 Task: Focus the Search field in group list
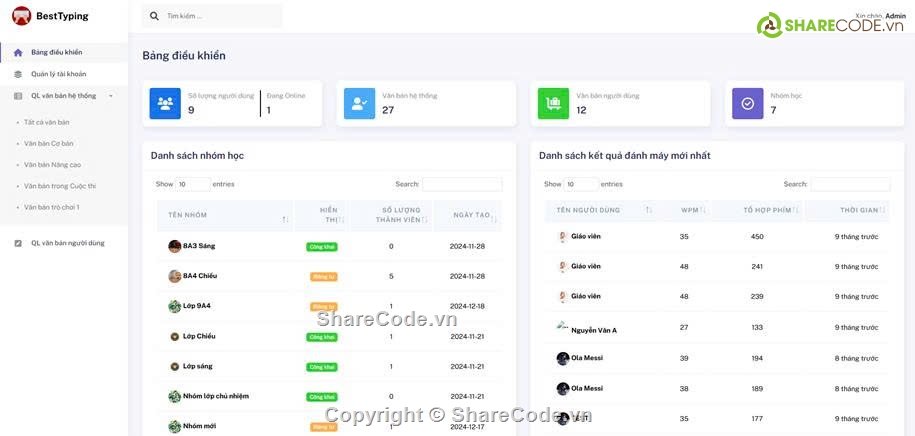pyautogui.click(x=462, y=184)
